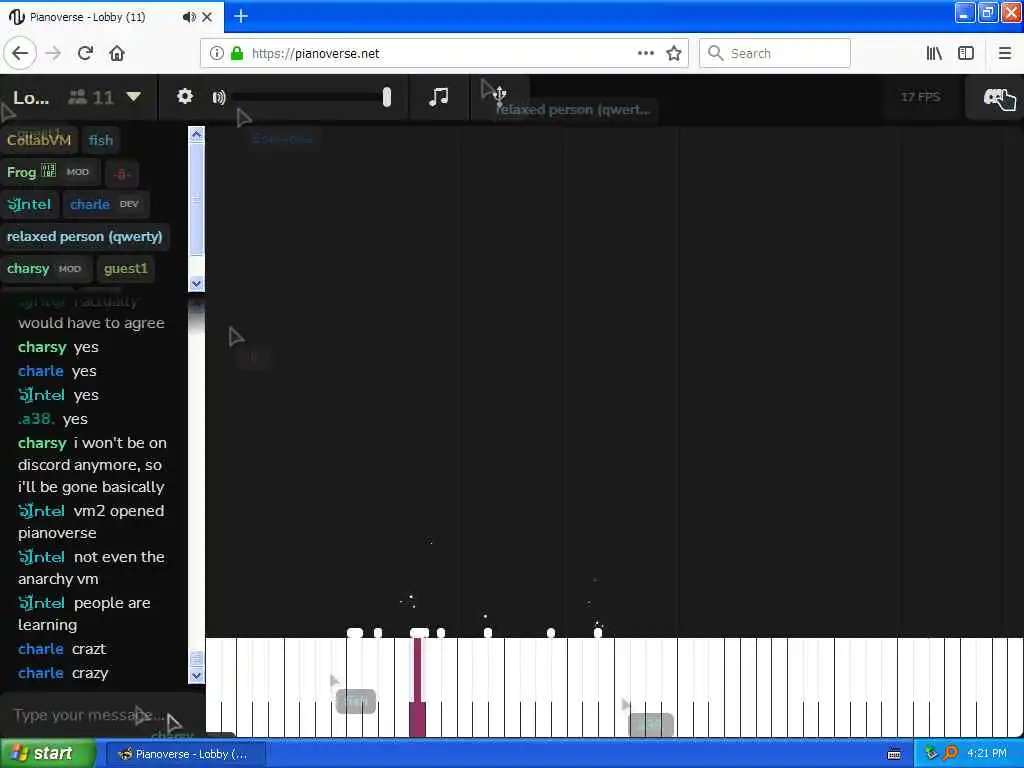Click 'charle crazy' chat message

(63, 673)
